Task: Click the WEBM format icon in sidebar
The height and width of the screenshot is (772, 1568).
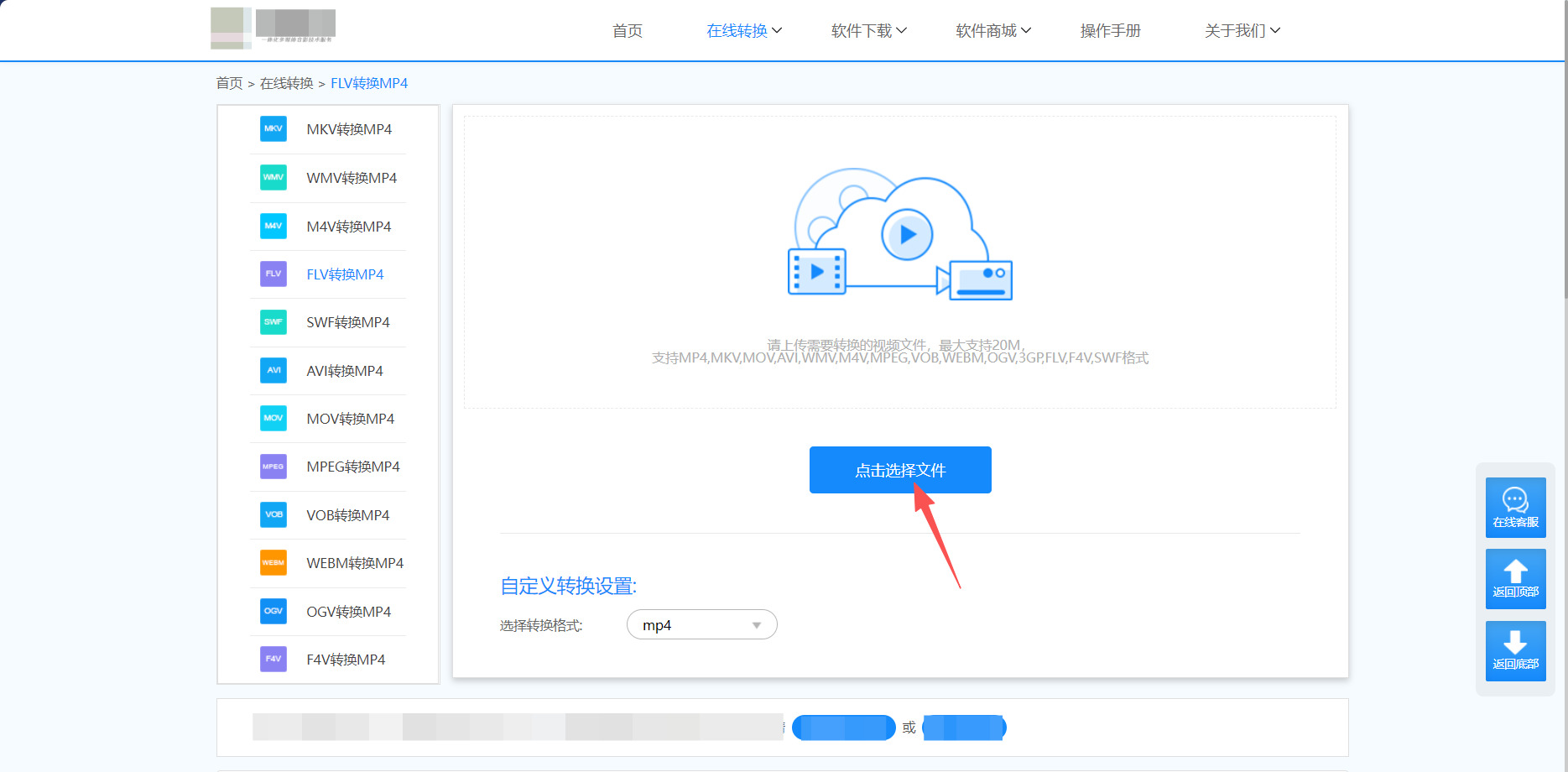Action: [x=273, y=563]
